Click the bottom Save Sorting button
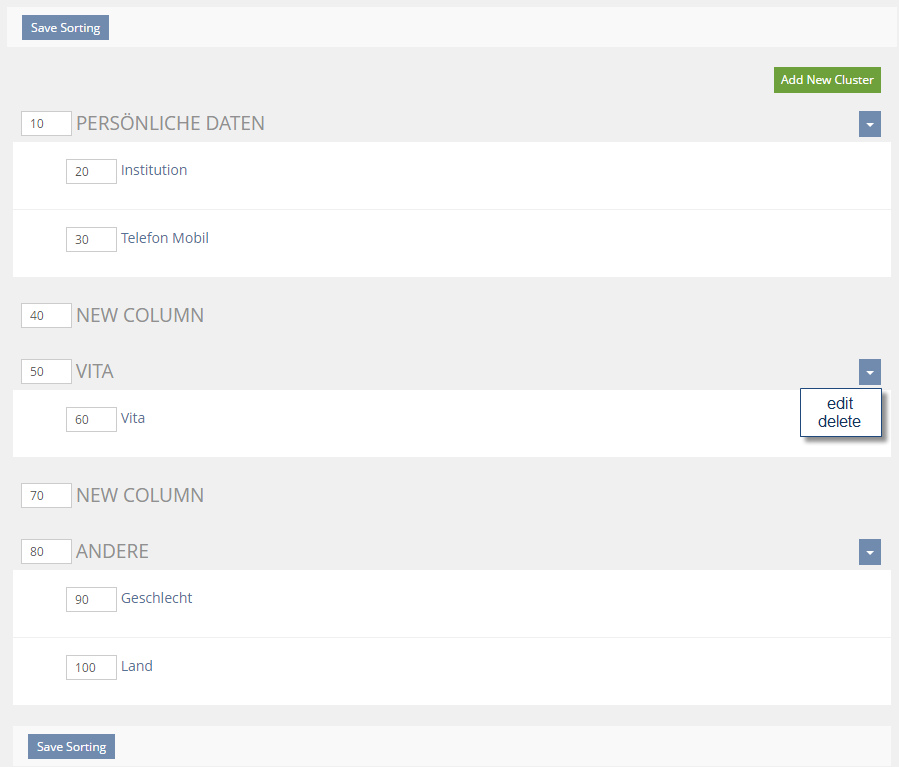The height and width of the screenshot is (767, 899). pyautogui.click(x=71, y=747)
